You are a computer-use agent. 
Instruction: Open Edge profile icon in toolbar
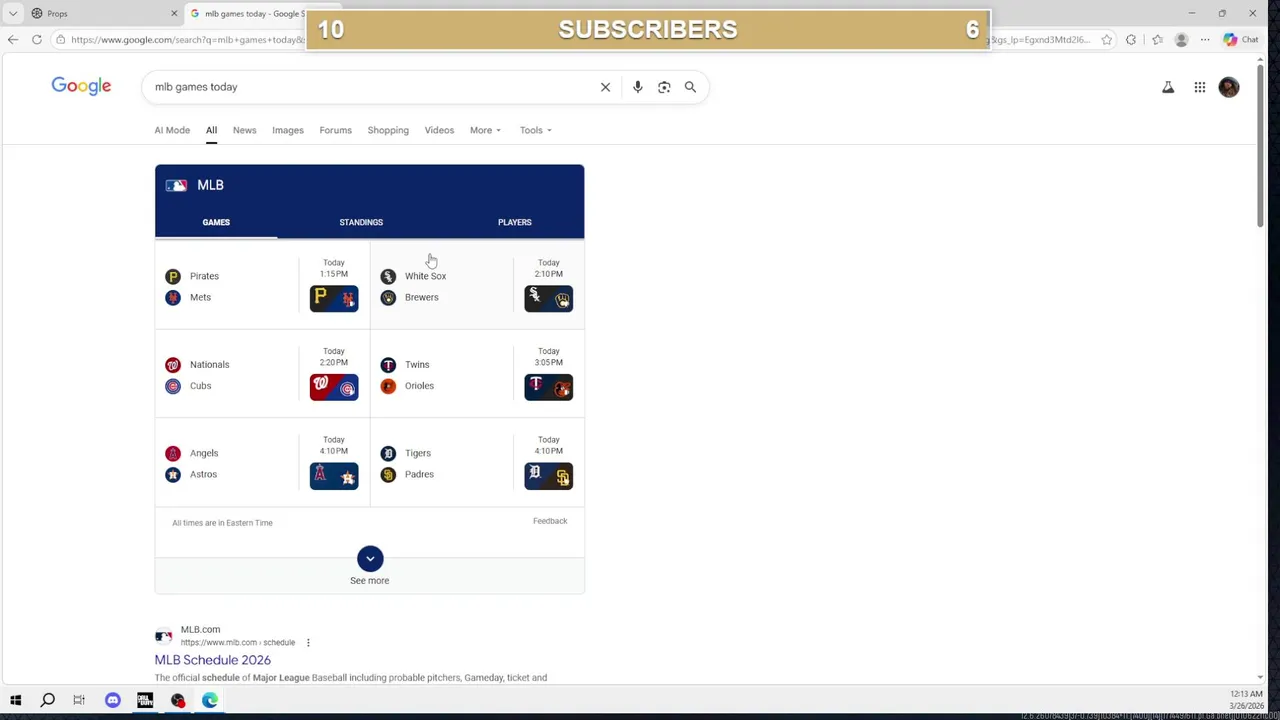click(1181, 40)
